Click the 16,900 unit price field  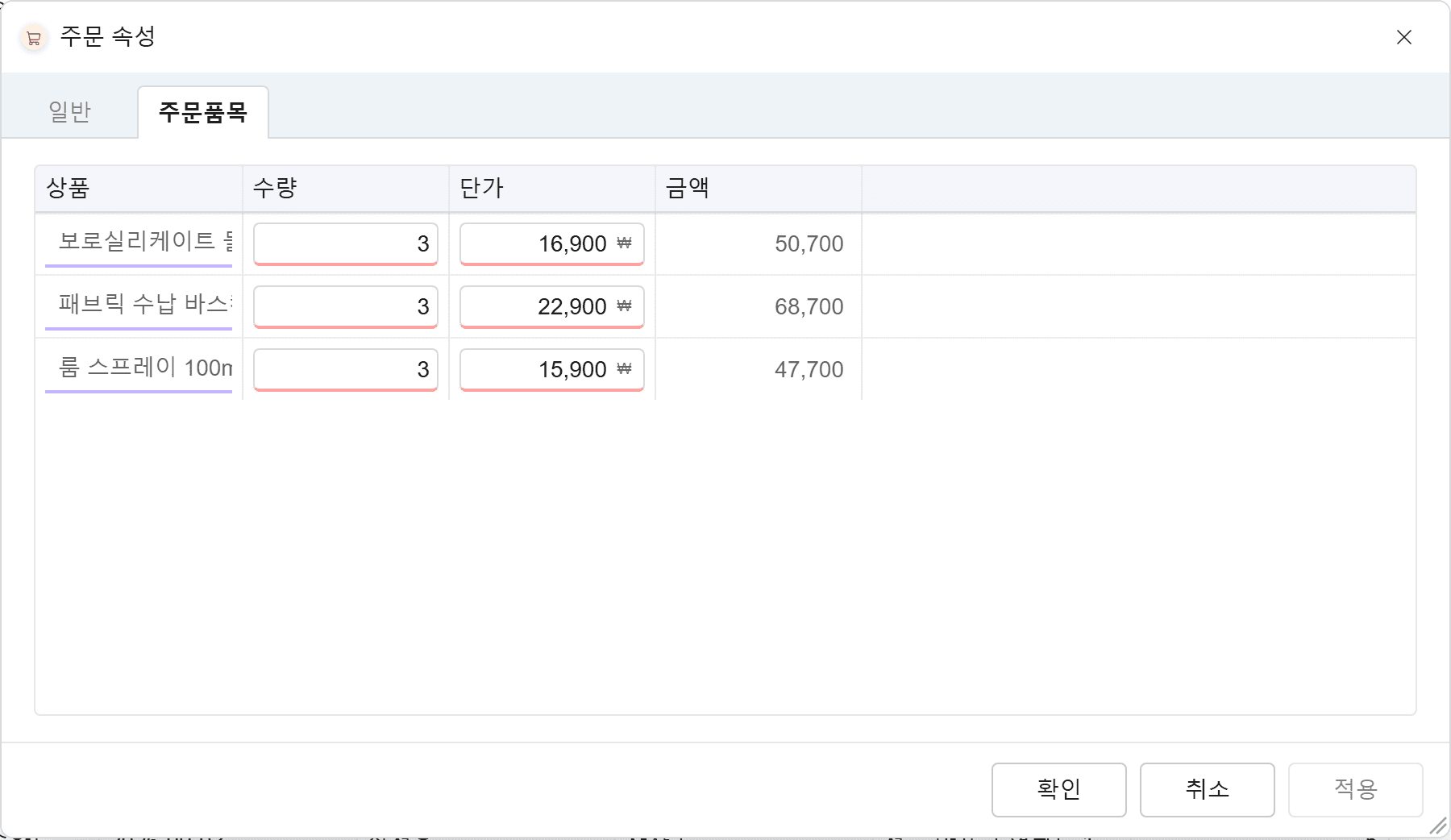552,243
